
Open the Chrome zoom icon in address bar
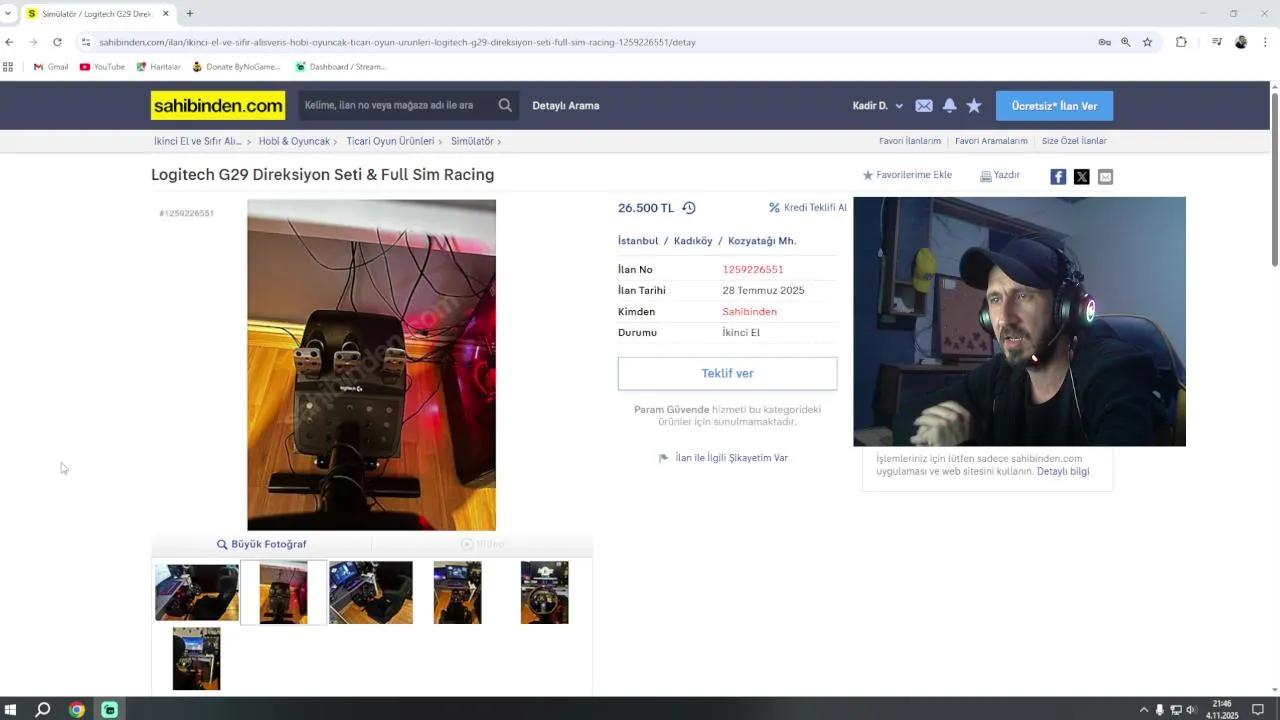pos(1126,42)
